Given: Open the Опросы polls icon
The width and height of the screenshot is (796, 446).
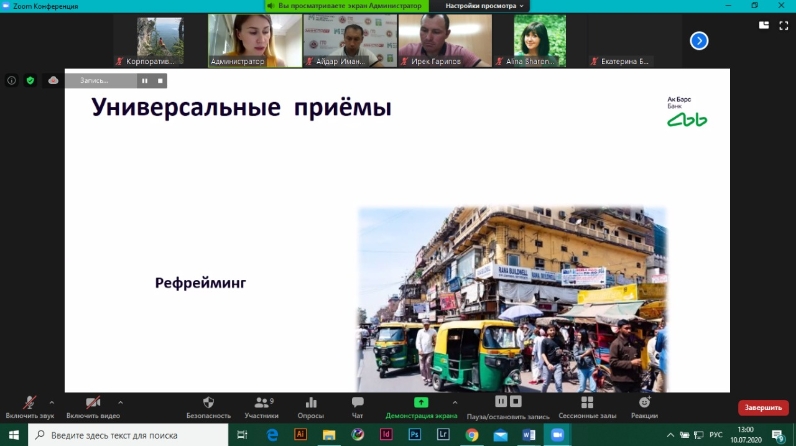Looking at the screenshot, I should pyautogui.click(x=310, y=403).
